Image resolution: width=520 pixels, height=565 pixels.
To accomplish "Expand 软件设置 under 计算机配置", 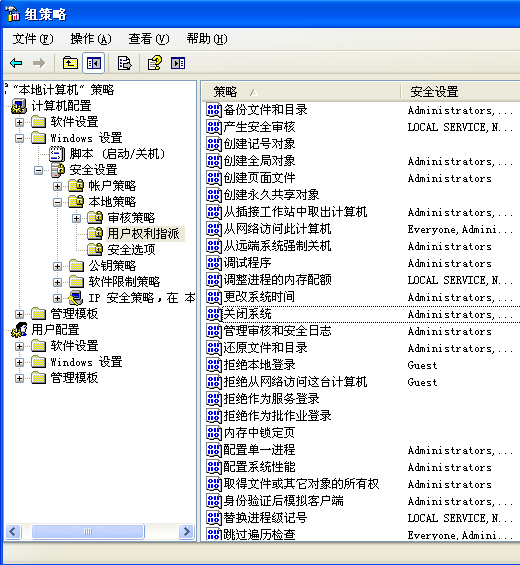I will point(19,122).
